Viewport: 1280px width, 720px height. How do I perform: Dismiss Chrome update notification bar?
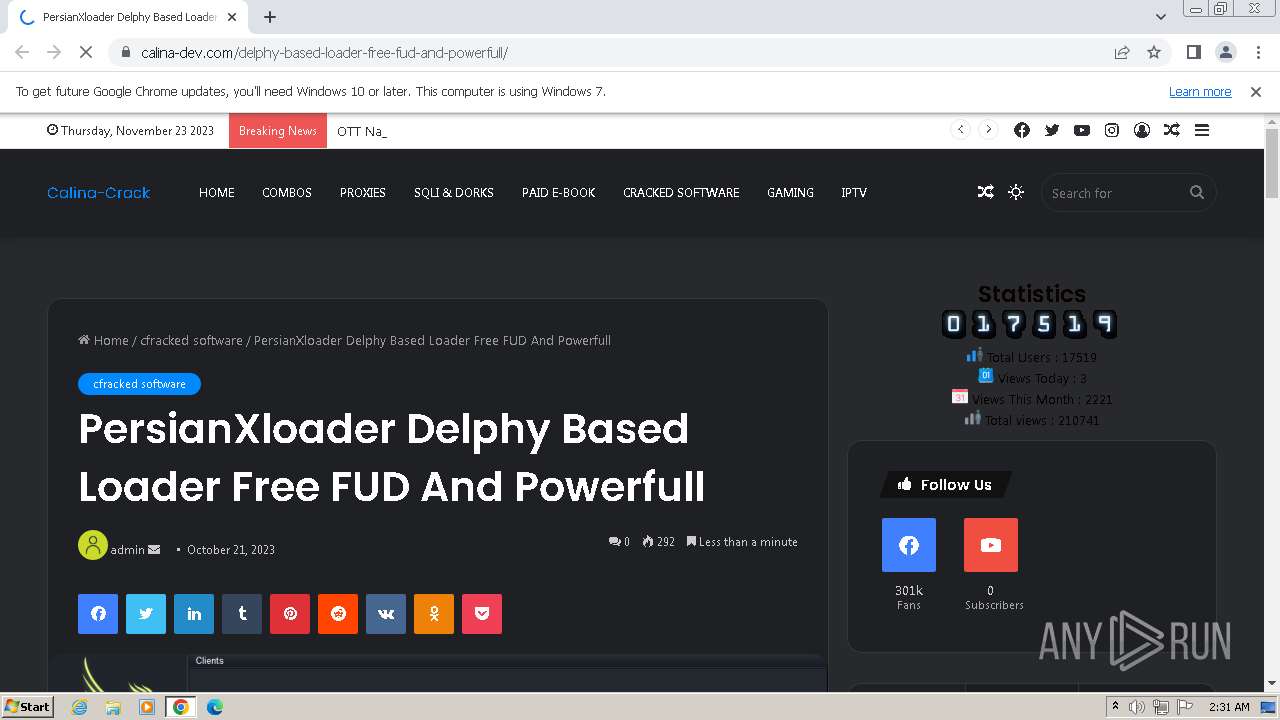[x=1256, y=91]
